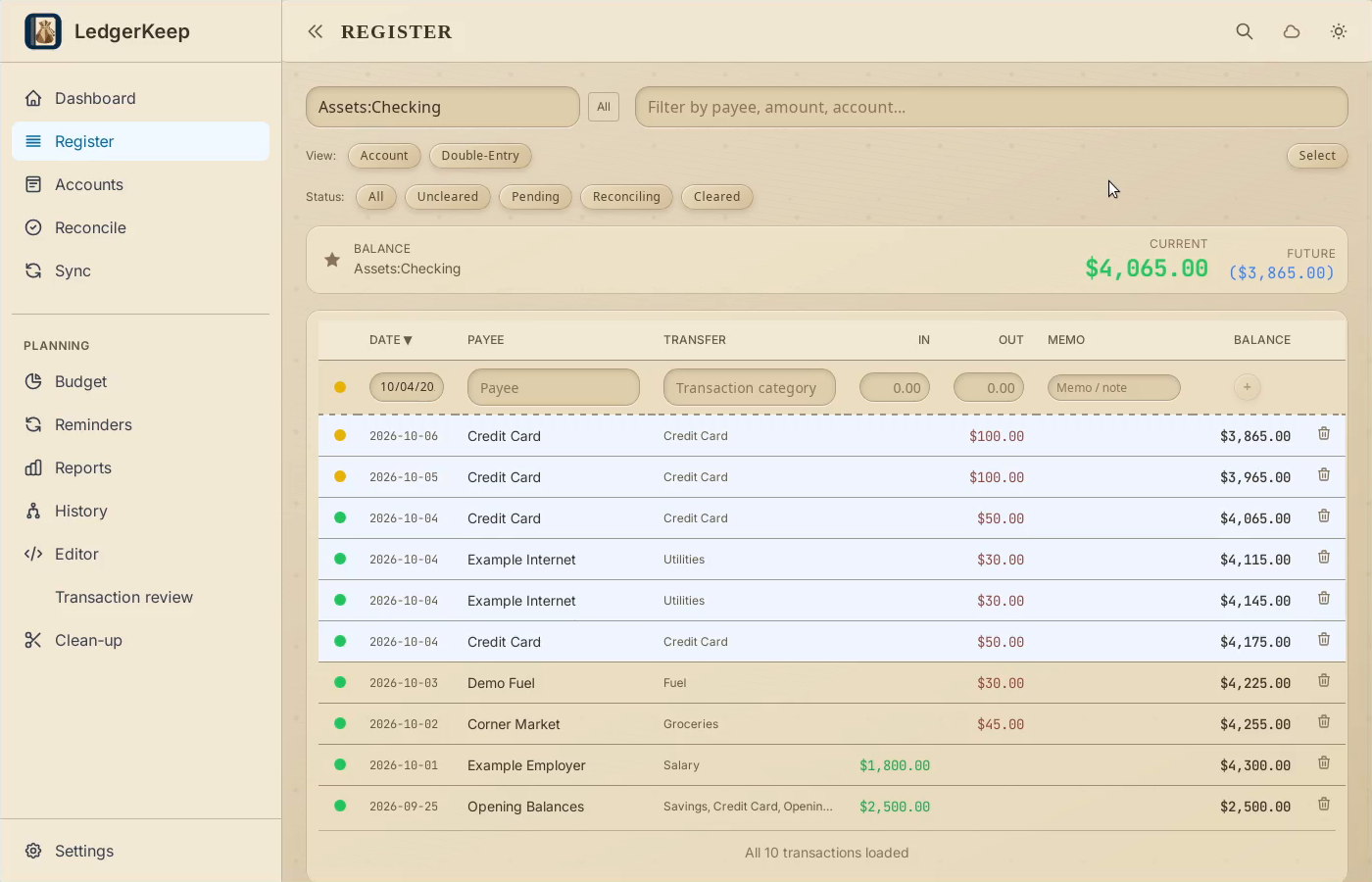Screen dimensions: 1372x882
Task: Delete the Demo Fuel transaction
Action: click(1324, 681)
